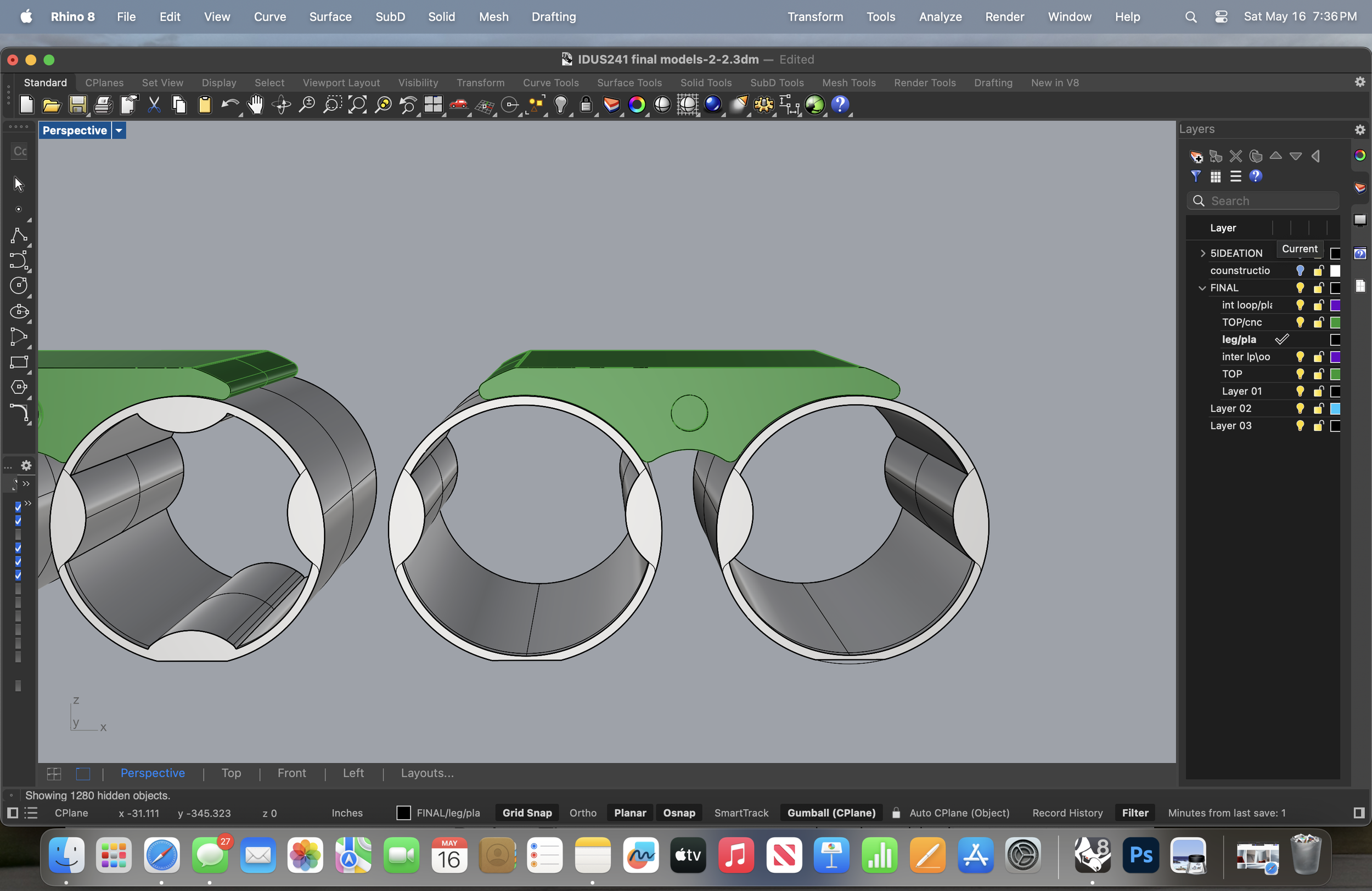Switch to the Front viewport tab
1372x891 pixels.
[292, 773]
